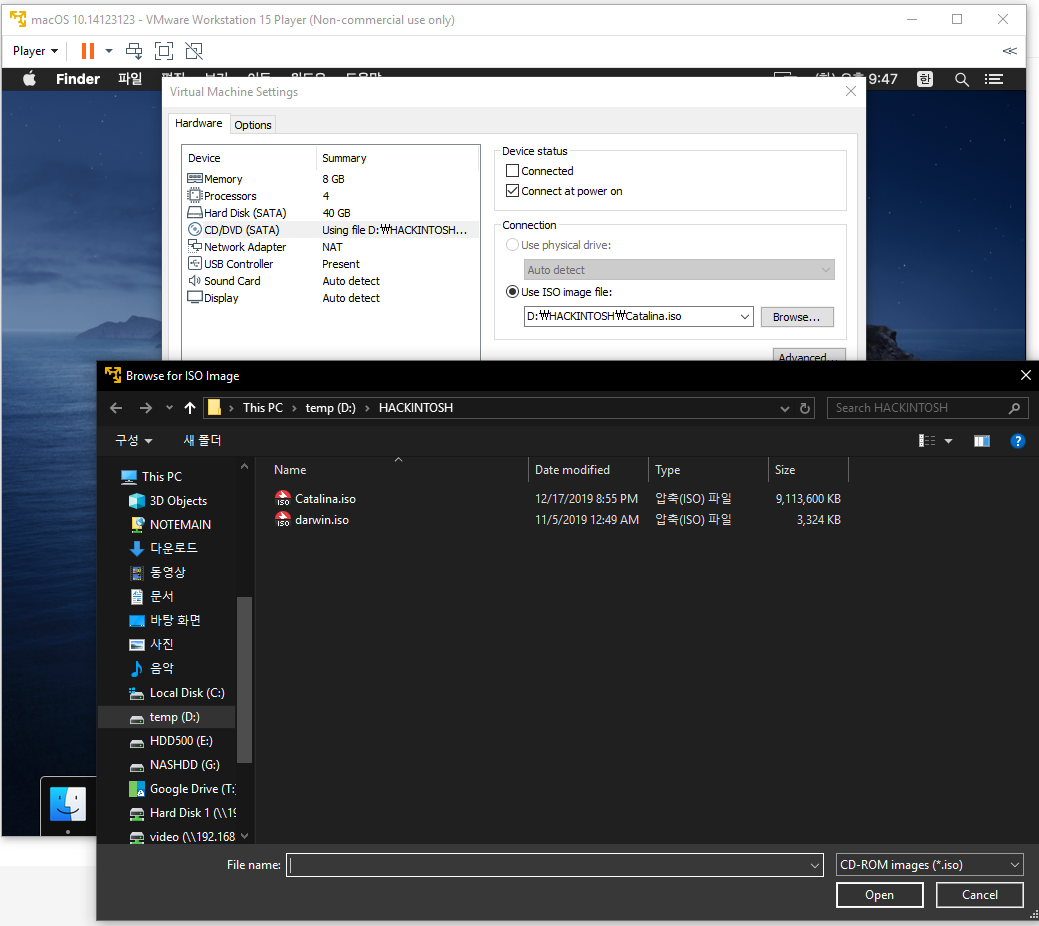
Task: Open the power options arrow beside pause
Action: pos(109,51)
